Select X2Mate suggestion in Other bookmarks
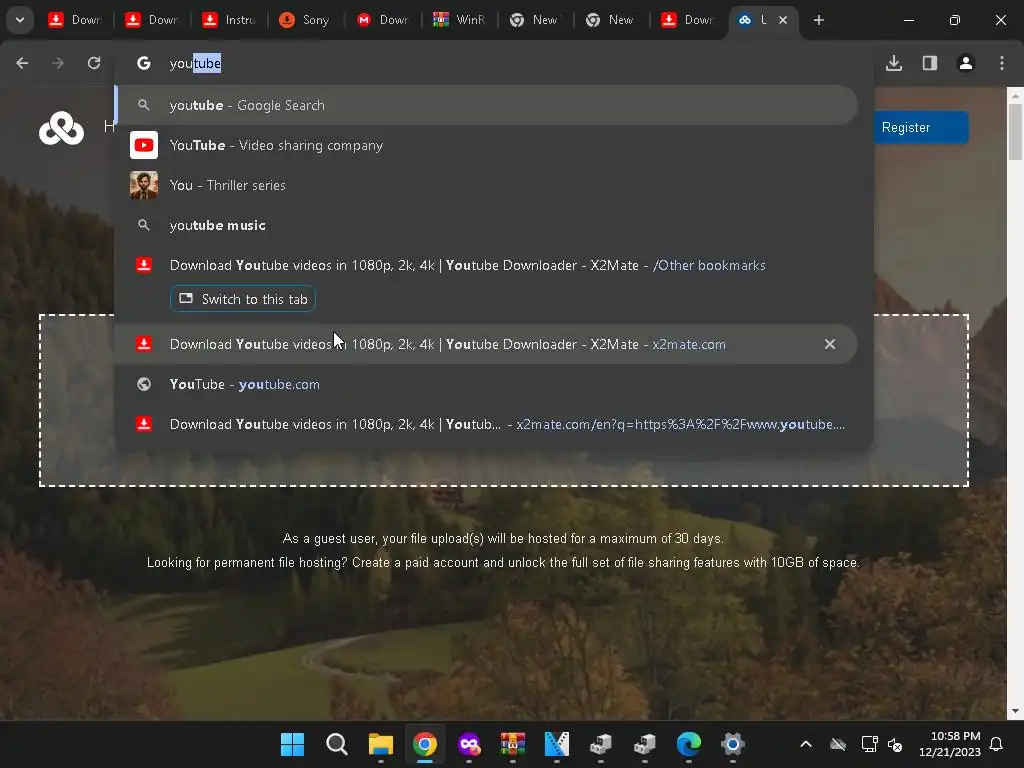The image size is (1024, 768). pyautogui.click(x=487, y=265)
